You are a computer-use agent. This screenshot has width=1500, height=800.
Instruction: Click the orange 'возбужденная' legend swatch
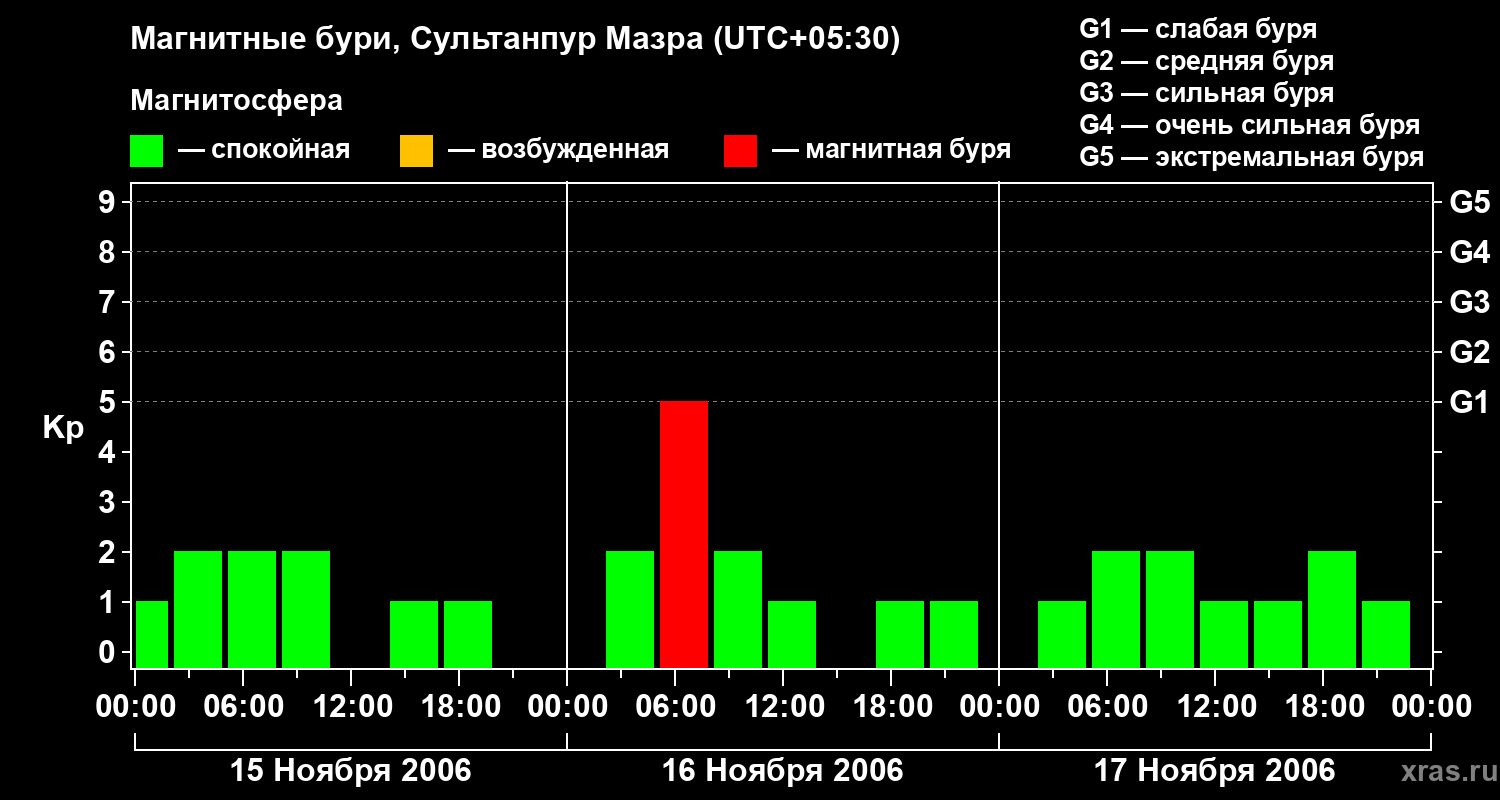point(416,151)
